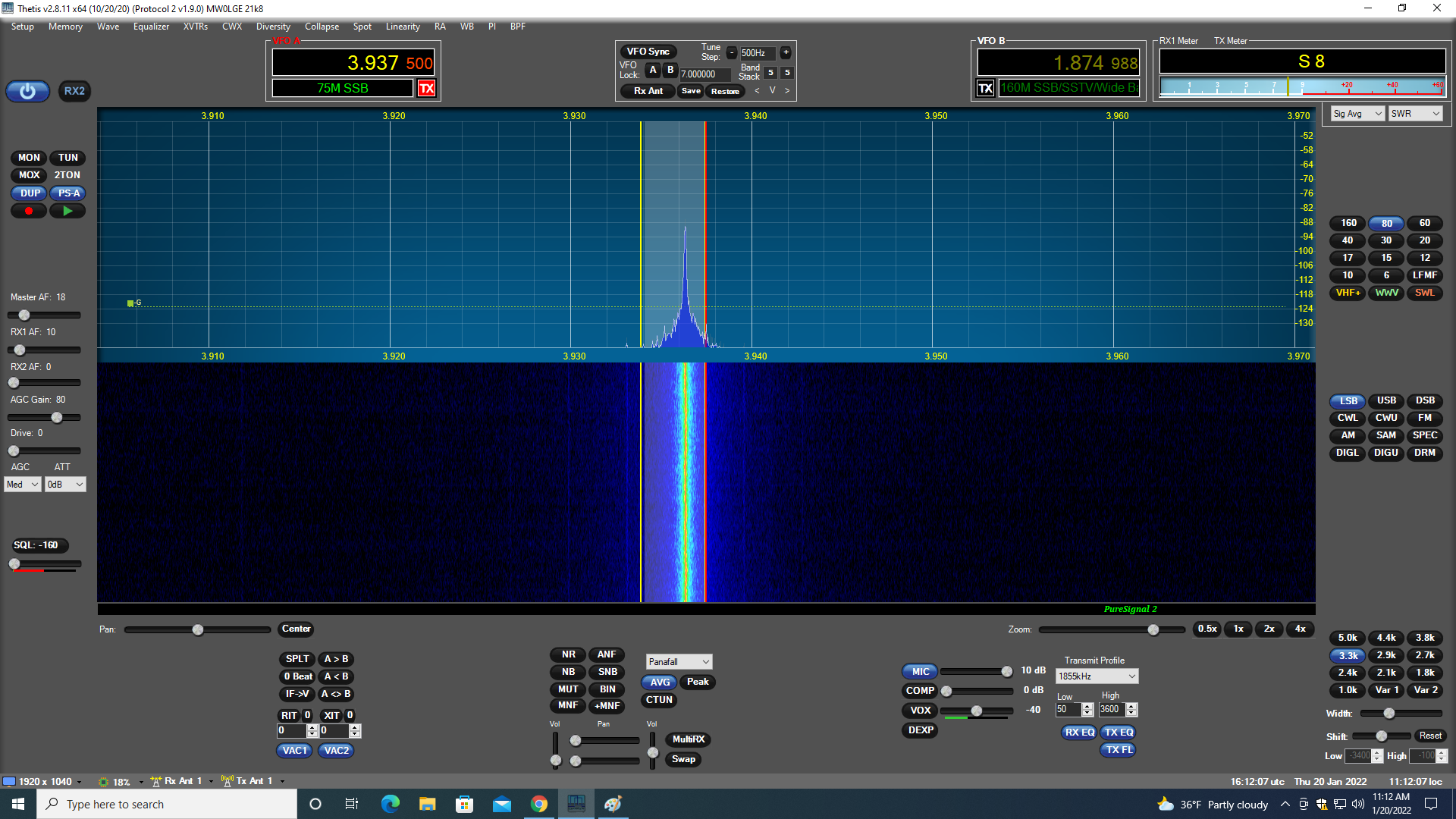Click the Cortana circle icon
The image size is (1456, 819).
[315, 804]
